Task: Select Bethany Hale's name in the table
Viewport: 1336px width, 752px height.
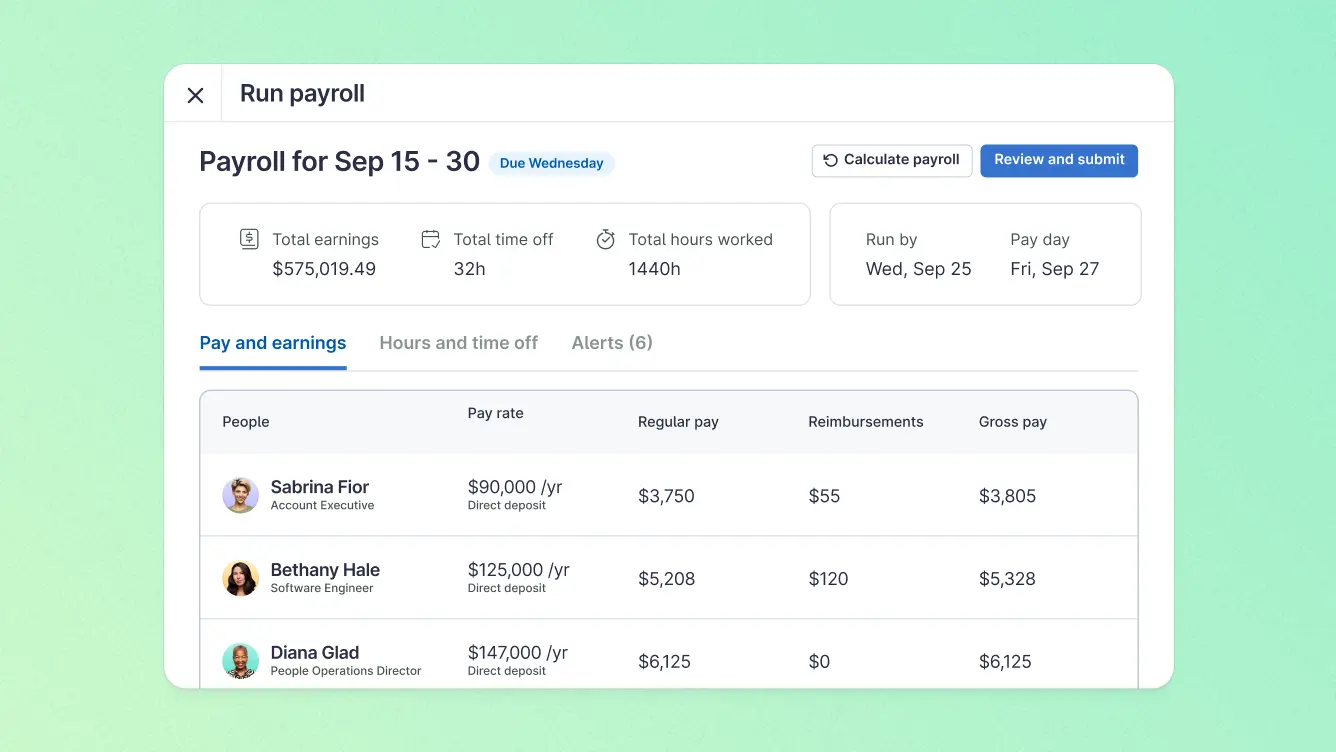Action: (x=325, y=570)
